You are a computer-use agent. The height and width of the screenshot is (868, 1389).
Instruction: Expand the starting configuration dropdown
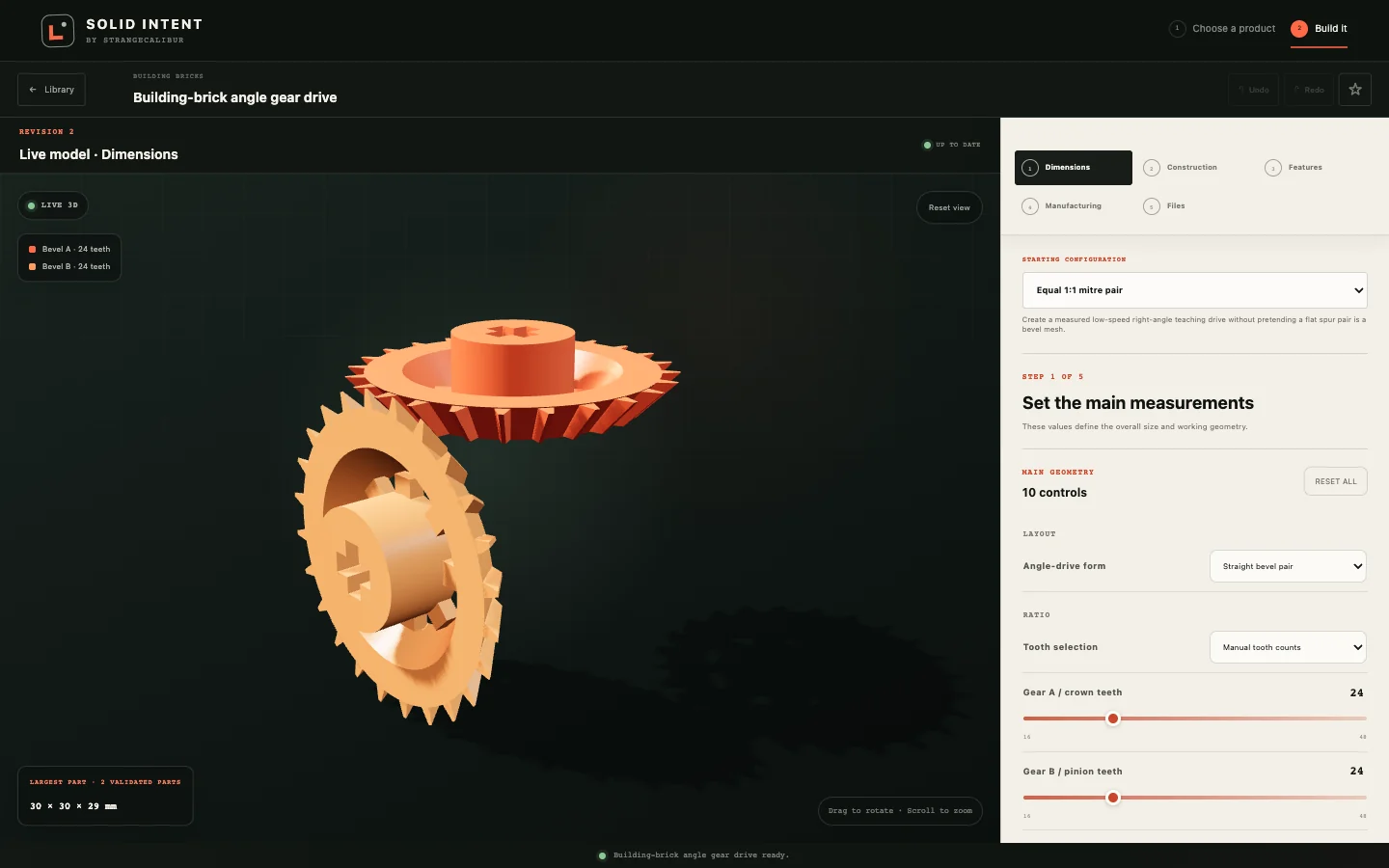(1195, 290)
